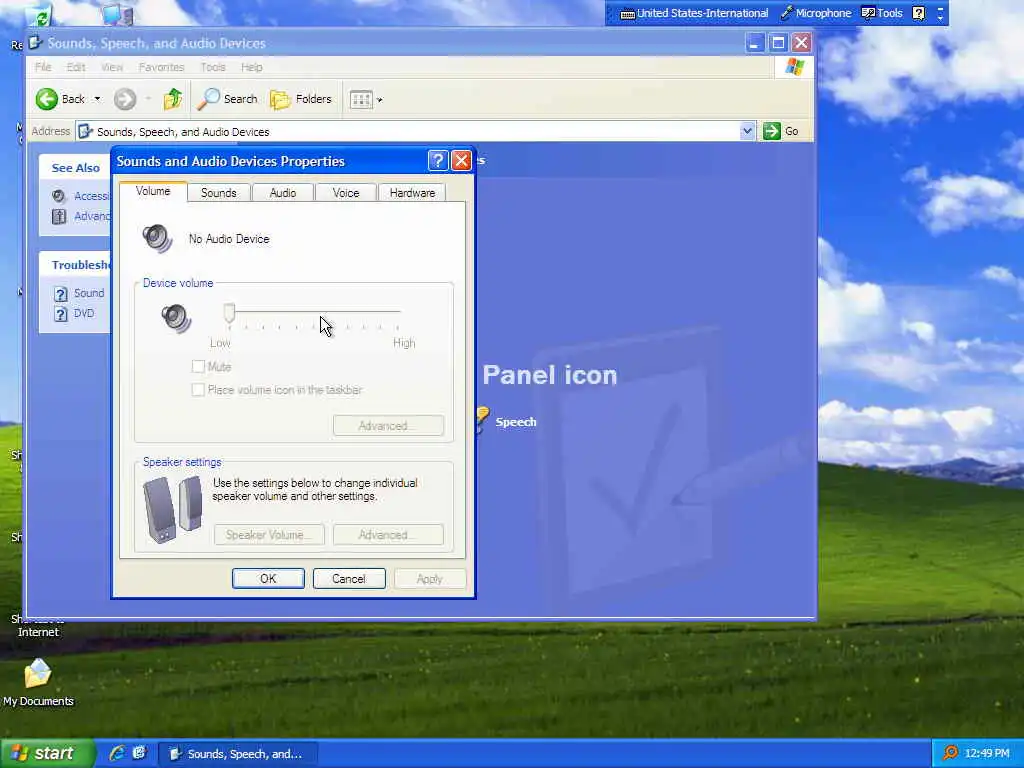Click Sounds, Speech, and... taskbar button

(x=238, y=754)
